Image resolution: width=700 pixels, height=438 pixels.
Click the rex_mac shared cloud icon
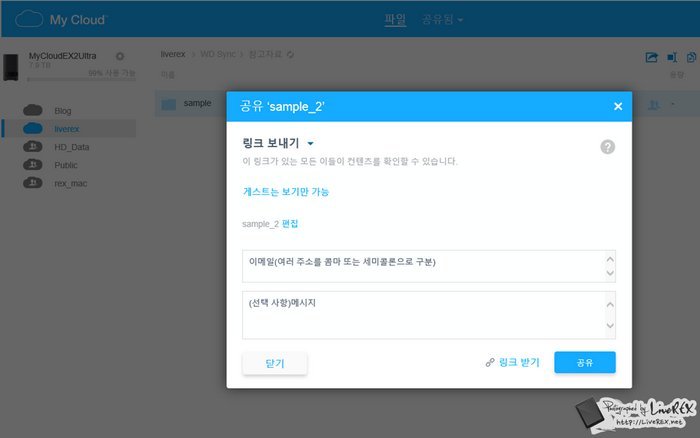pyautogui.click(x=33, y=183)
